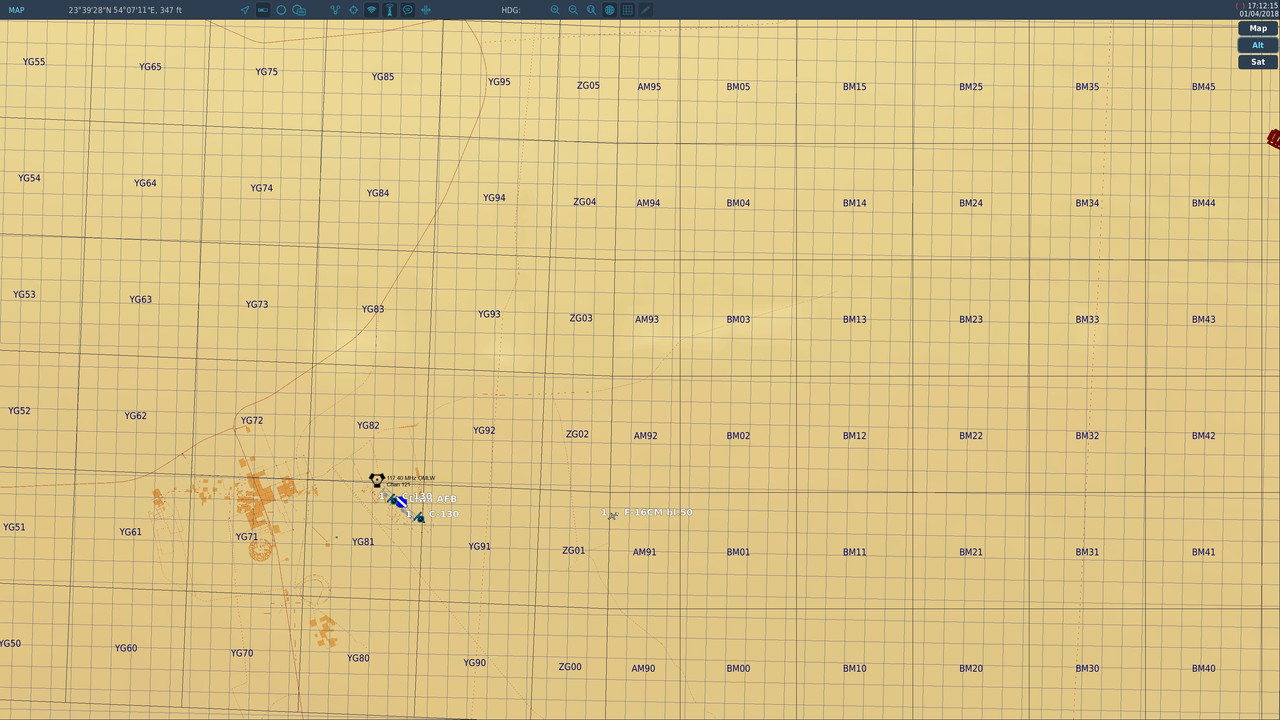Image resolution: width=1280 pixels, height=720 pixels.
Task: Click grid label BM31
Action: [x=1087, y=552]
